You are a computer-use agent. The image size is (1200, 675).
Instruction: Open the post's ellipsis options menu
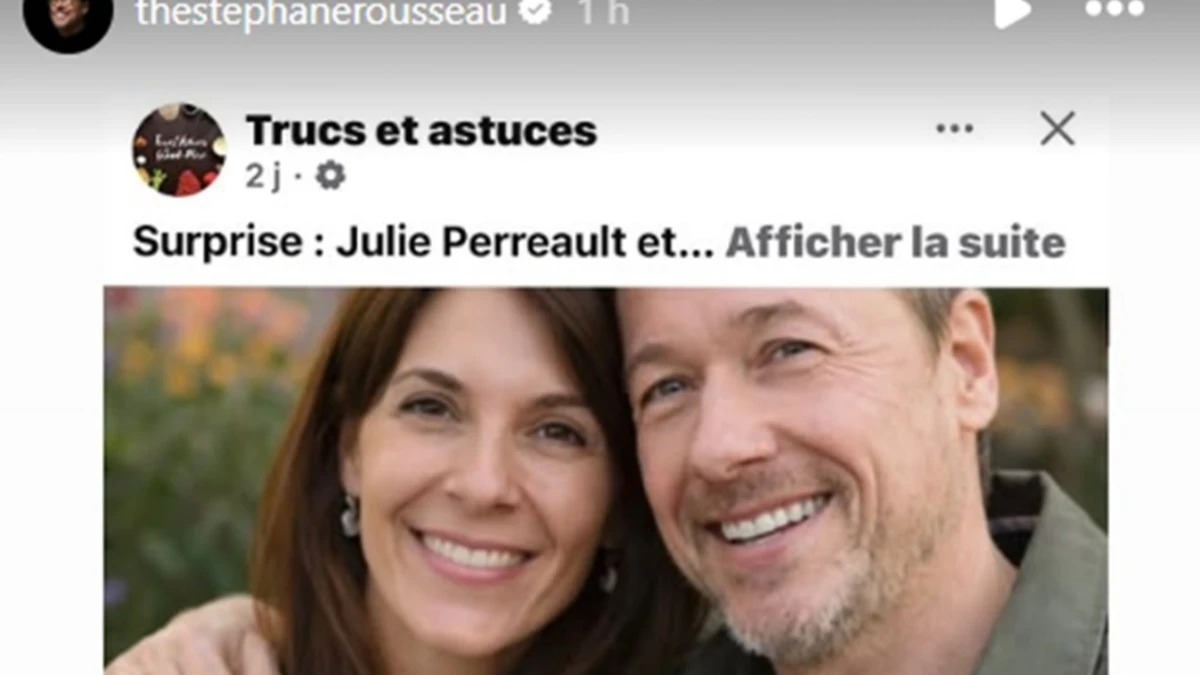point(954,128)
